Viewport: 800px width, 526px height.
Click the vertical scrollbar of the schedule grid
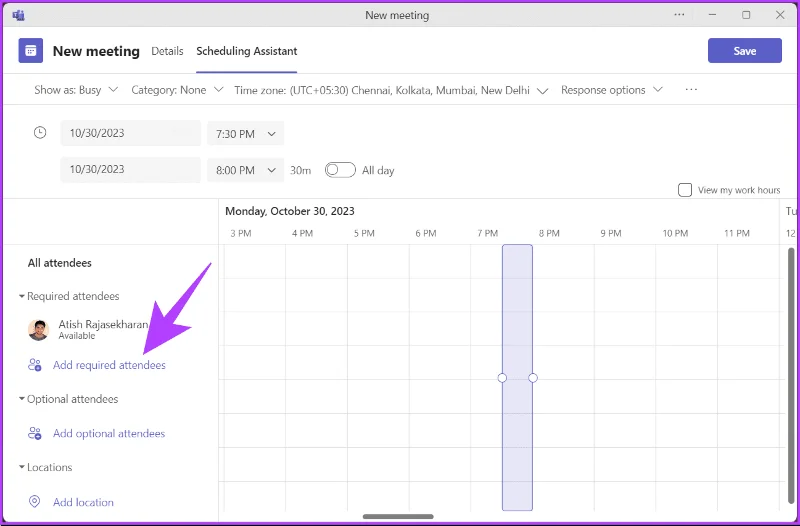(790, 378)
